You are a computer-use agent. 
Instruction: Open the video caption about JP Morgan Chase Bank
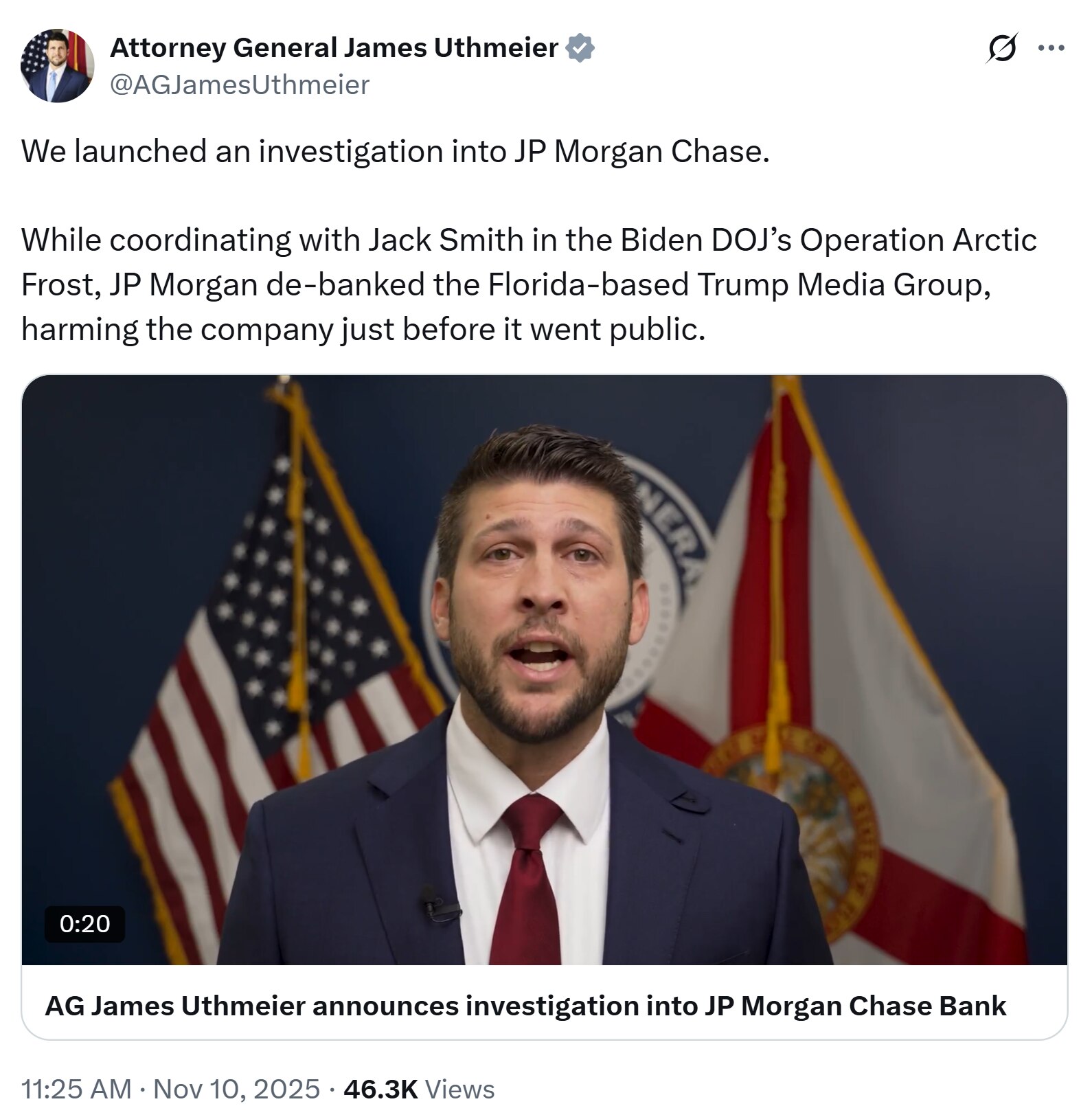click(525, 1006)
